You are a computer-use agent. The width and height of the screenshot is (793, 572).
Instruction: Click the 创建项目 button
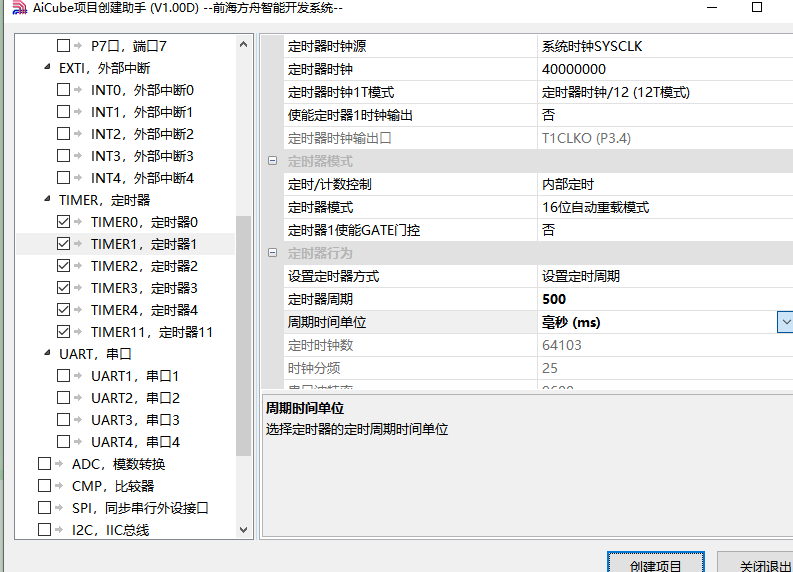(x=655, y=563)
